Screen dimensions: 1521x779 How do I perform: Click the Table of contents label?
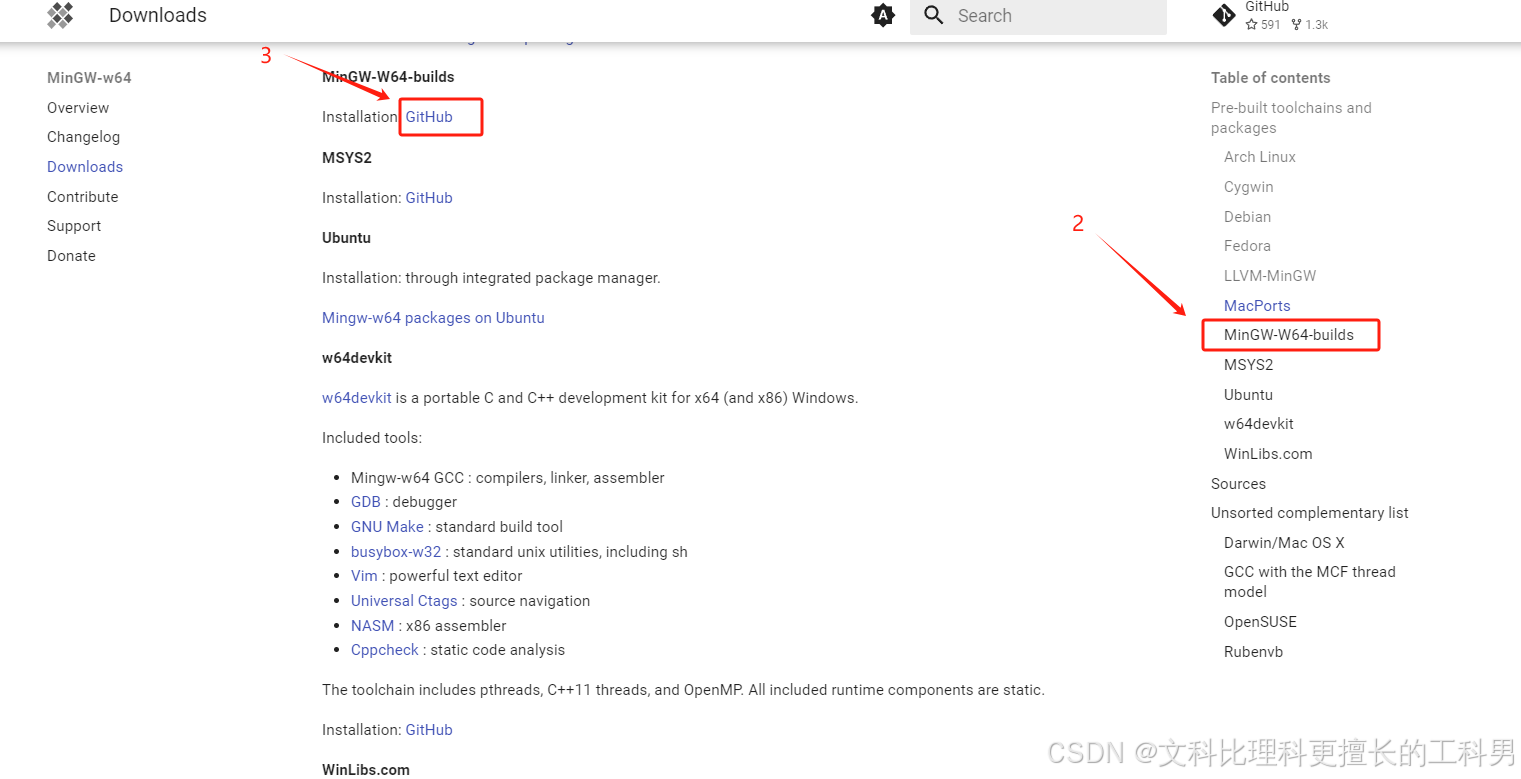pyautogui.click(x=1270, y=78)
